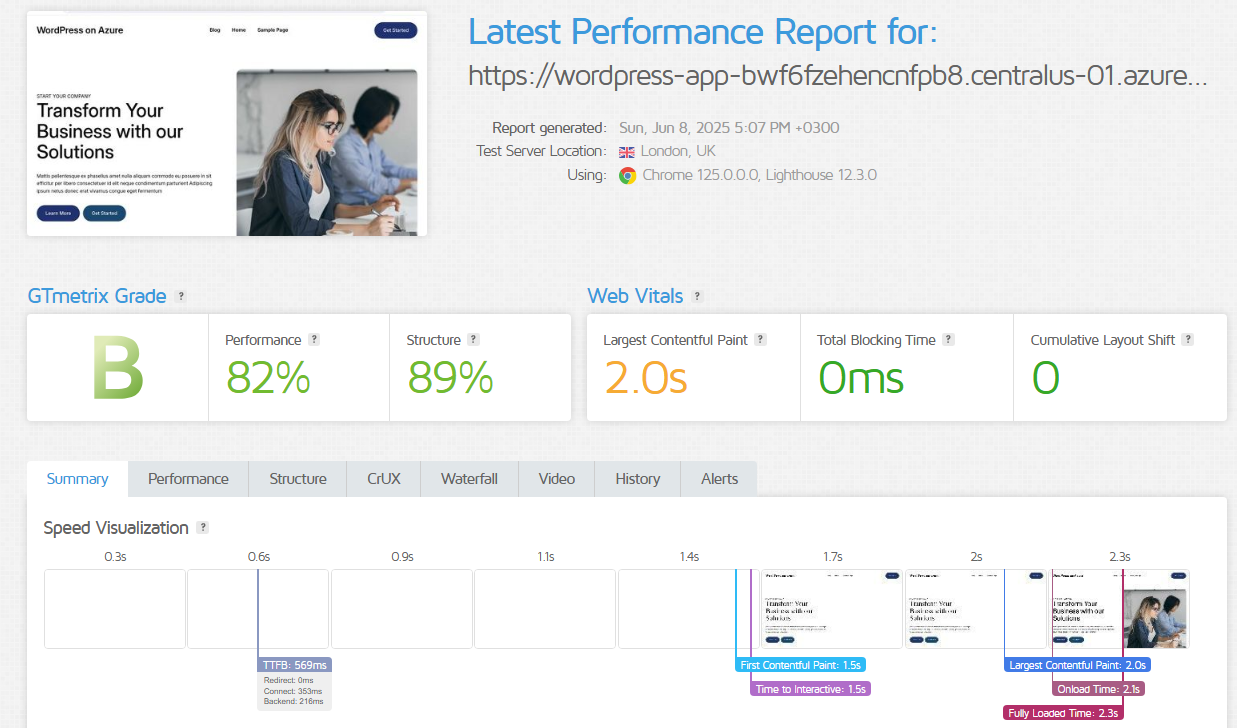1237x728 pixels.
Task: Click the Largest Contentful Paint help icon
Action: (x=761, y=340)
